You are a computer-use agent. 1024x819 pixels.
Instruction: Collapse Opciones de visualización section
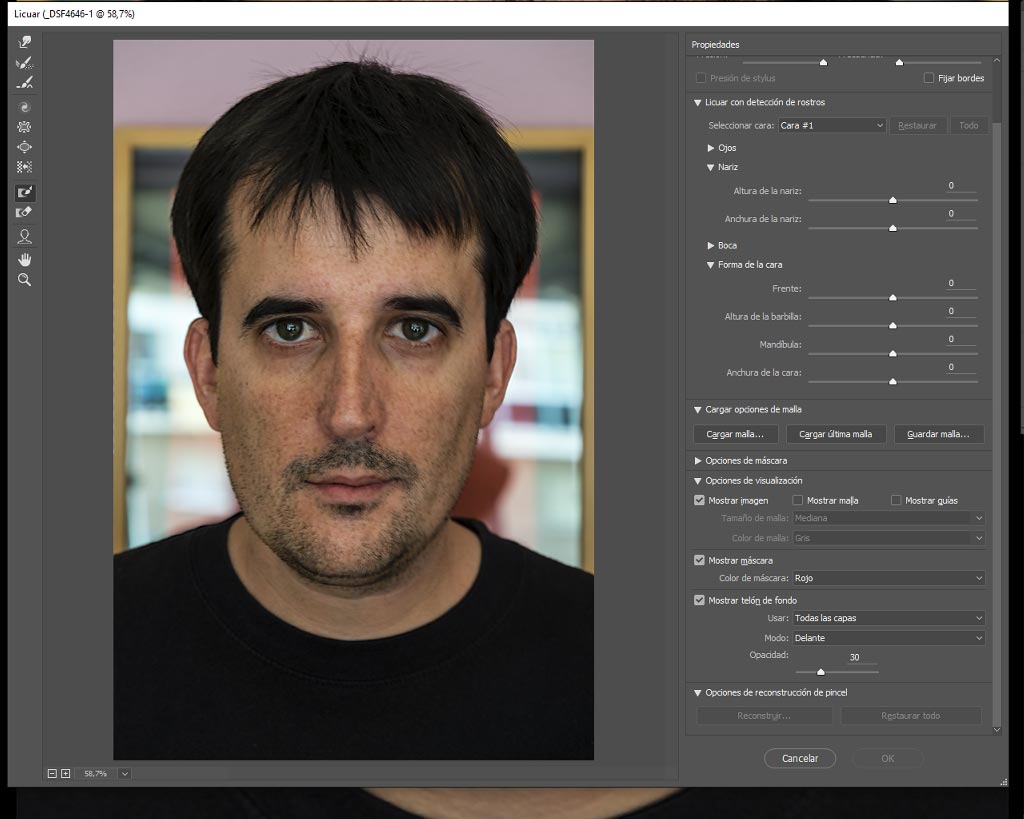pyautogui.click(x=697, y=481)
